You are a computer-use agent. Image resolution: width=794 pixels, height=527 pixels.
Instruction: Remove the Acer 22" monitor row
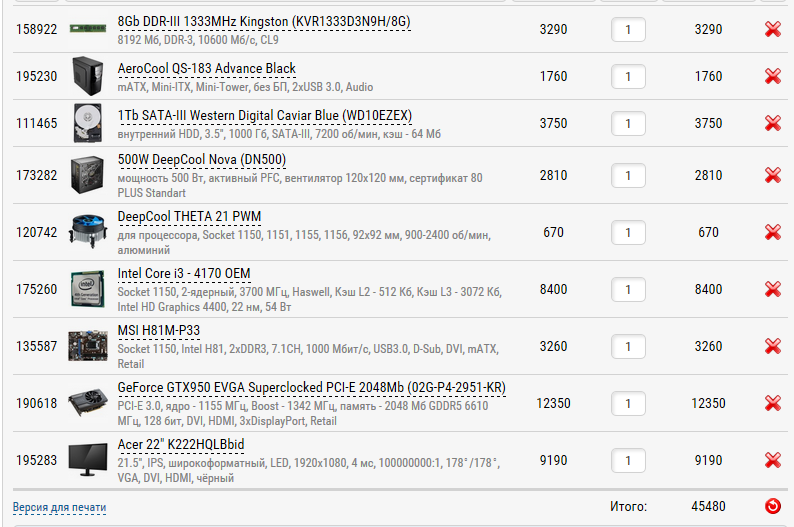coord(772,461)
